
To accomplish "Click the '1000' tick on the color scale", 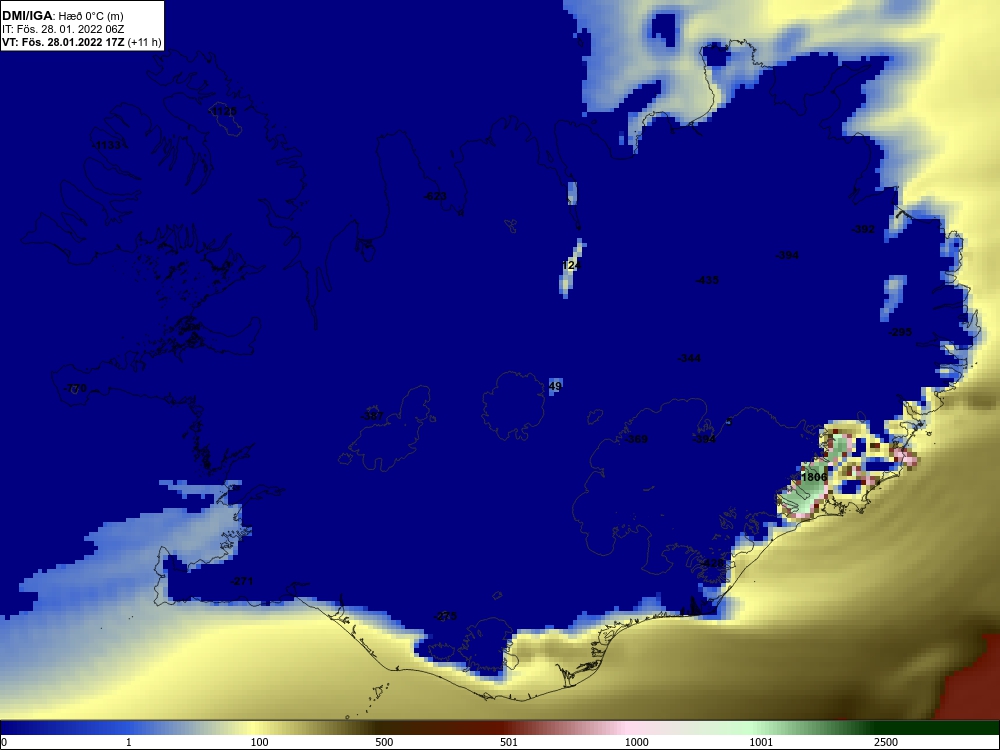I will click(636, 742).
